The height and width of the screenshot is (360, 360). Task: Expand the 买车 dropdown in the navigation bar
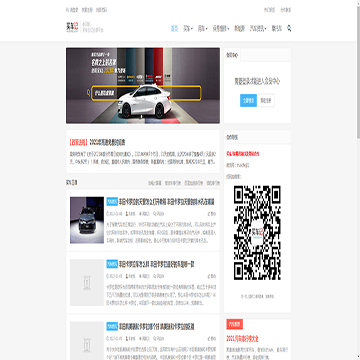[x=188, y=29]
